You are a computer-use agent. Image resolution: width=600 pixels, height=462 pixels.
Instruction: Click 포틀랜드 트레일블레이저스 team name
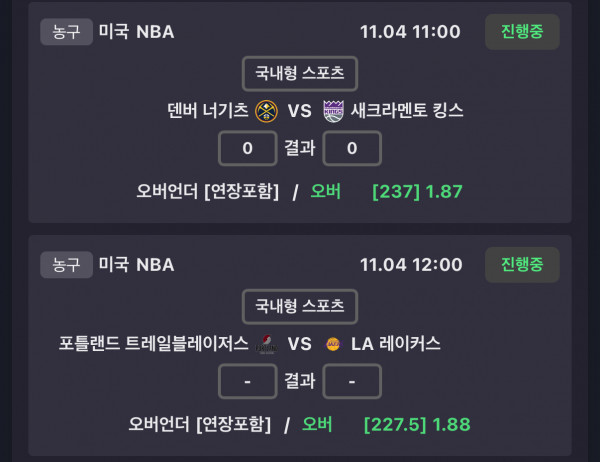(153, 344)
